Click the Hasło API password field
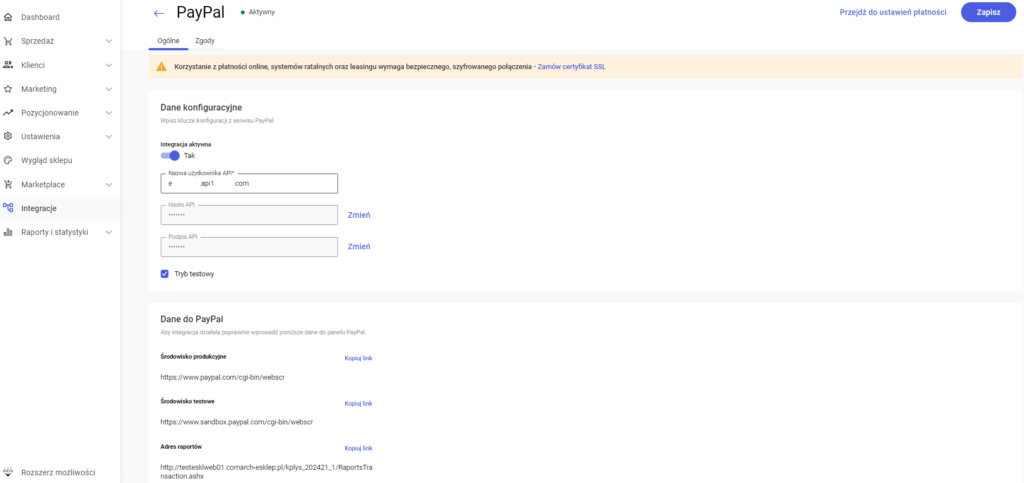1024x483 pixels. click(249, 215)
